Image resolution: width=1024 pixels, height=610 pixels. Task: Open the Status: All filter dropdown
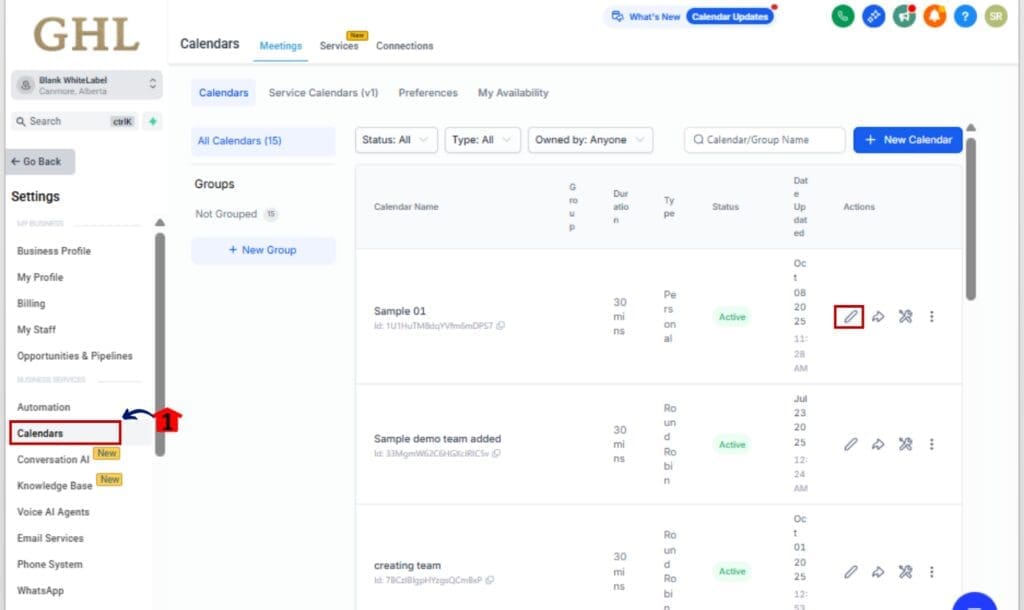tap(395, 140)
